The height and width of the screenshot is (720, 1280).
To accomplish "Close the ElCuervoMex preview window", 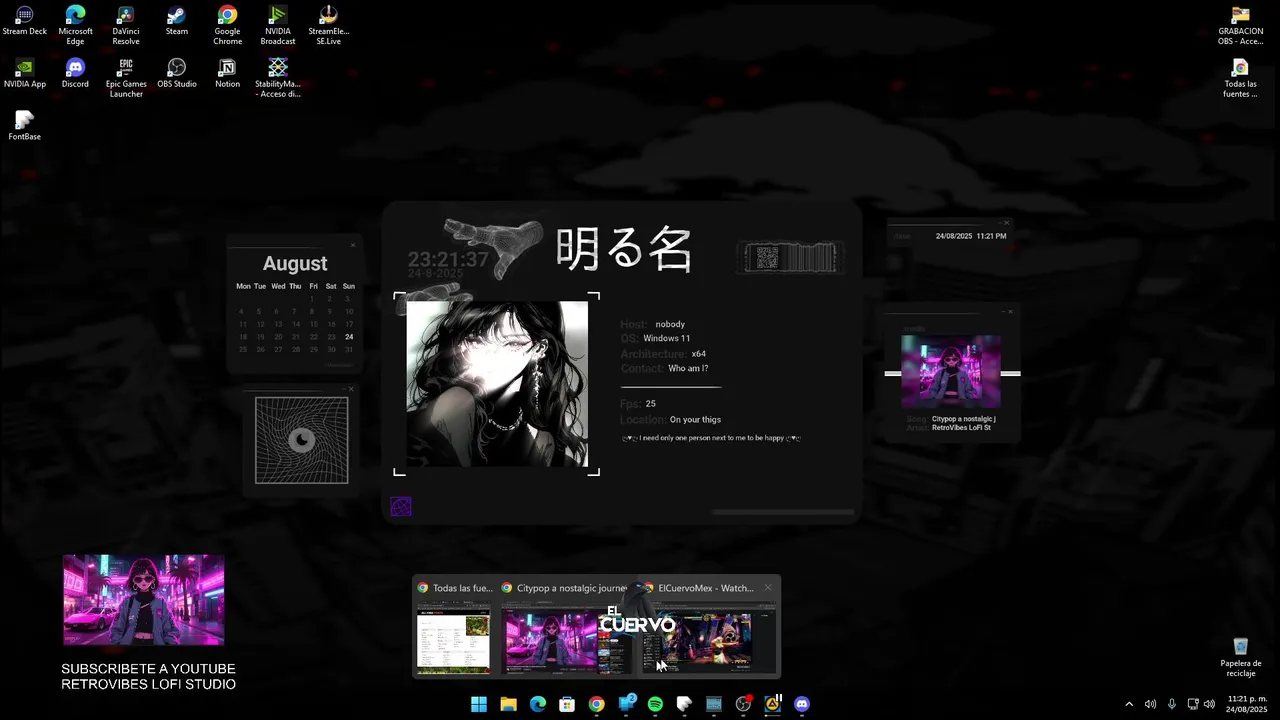I will click(768, 588).
